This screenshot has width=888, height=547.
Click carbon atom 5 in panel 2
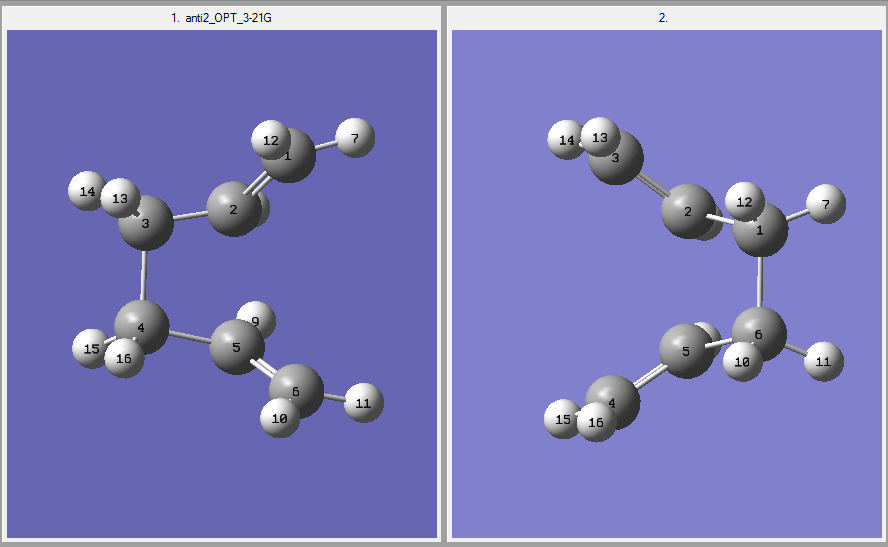(686, 351)
